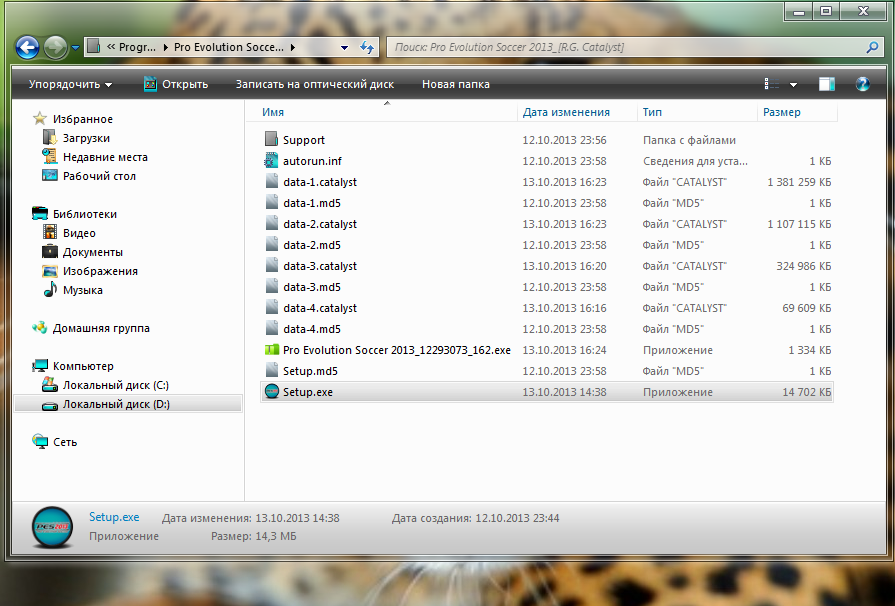895x606 pixels.
Task: Change view with the view mode icon
Action: 772,84
